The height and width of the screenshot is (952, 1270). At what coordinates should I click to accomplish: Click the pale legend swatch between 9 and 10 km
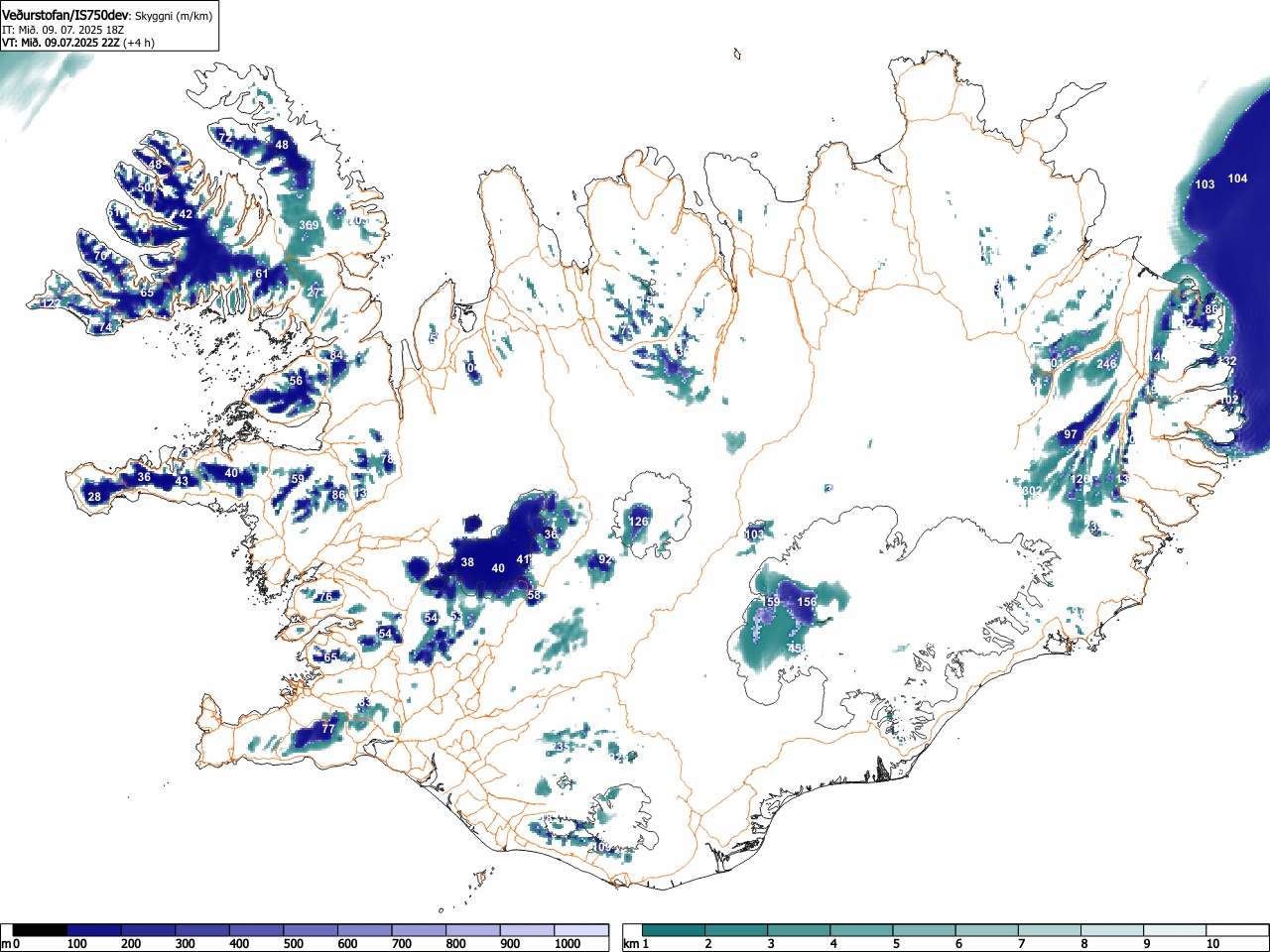tap(1175, 930)
